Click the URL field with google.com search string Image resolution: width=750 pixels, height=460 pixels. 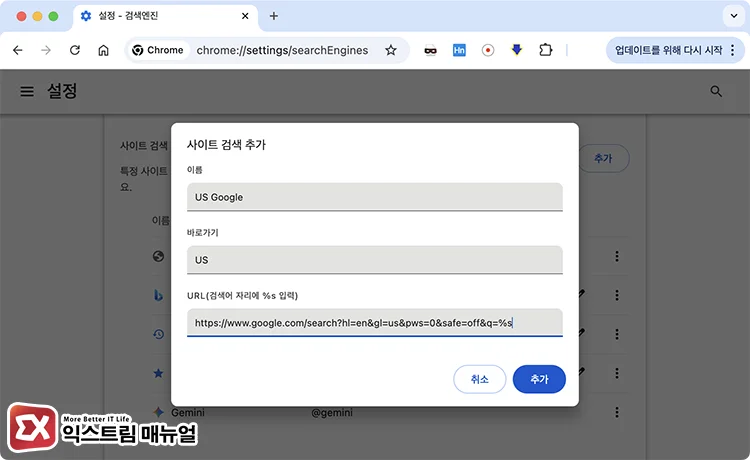click(375, 323)
